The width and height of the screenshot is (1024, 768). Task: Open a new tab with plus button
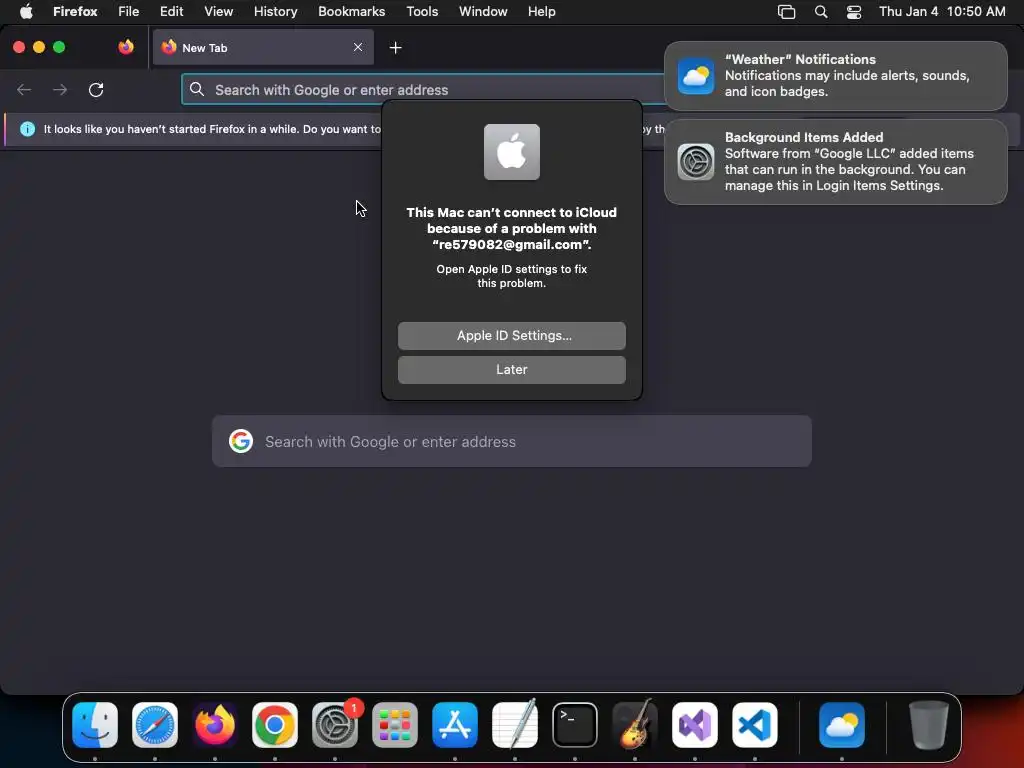(x=395, y=48)
